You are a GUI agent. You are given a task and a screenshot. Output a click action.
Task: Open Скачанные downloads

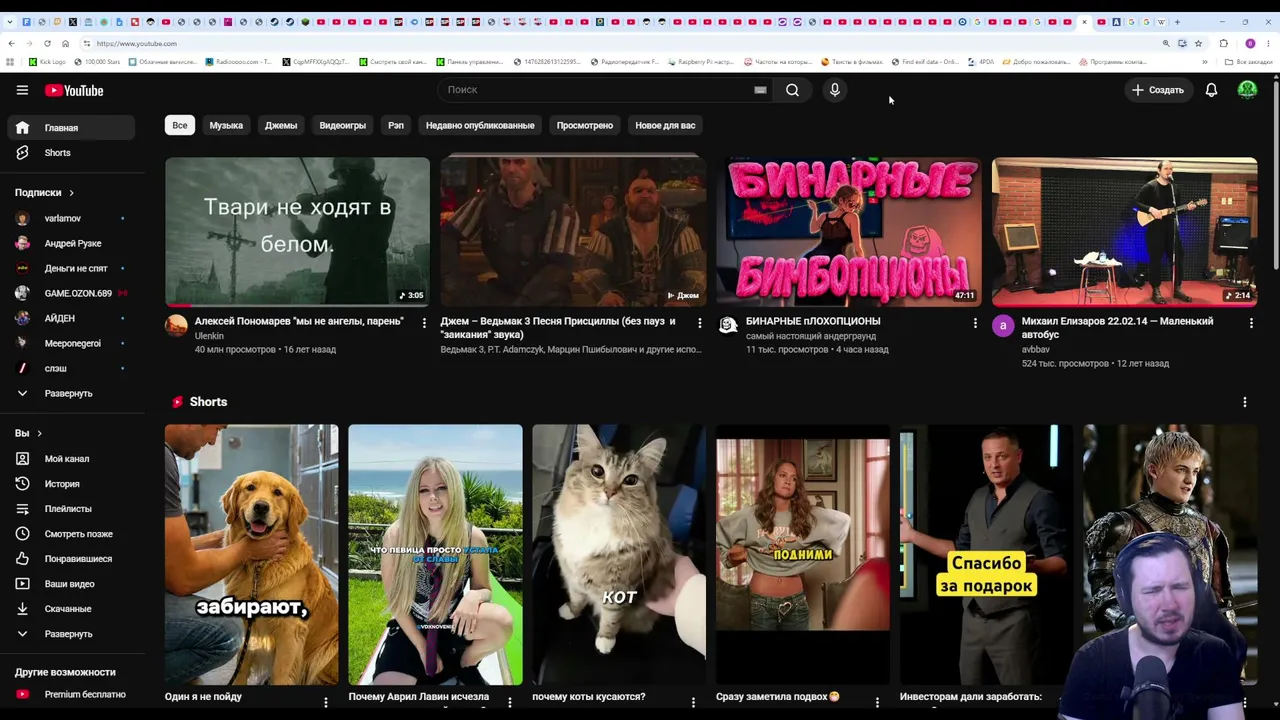tap(70, 609)
